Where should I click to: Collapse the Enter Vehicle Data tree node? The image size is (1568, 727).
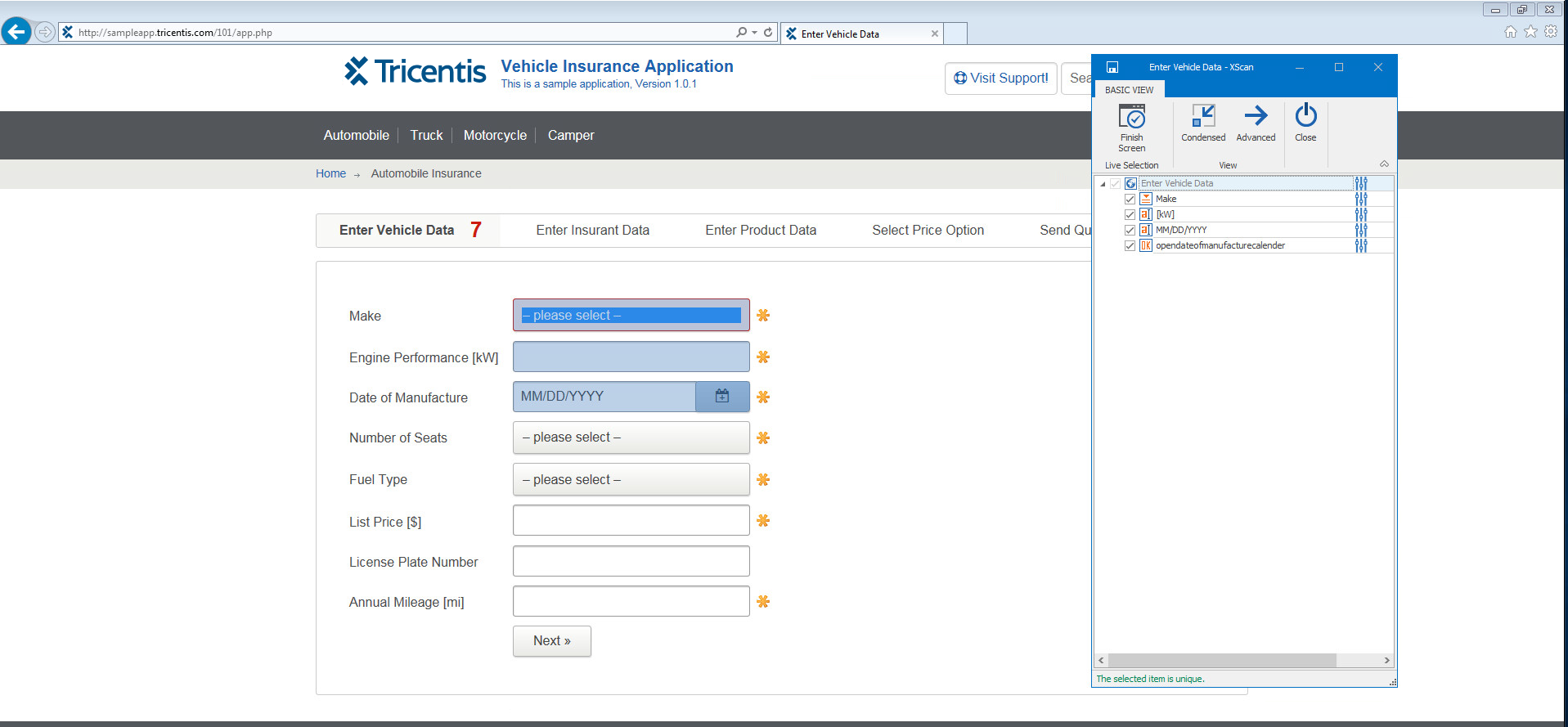1103,184
